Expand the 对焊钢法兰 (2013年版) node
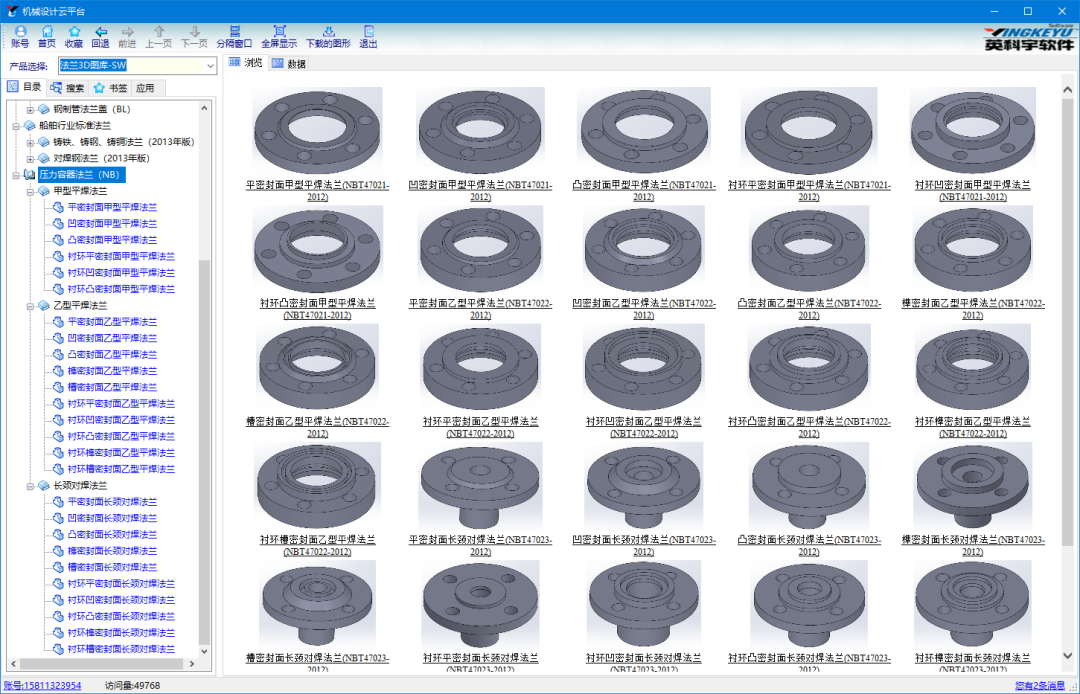 point(30,158)
